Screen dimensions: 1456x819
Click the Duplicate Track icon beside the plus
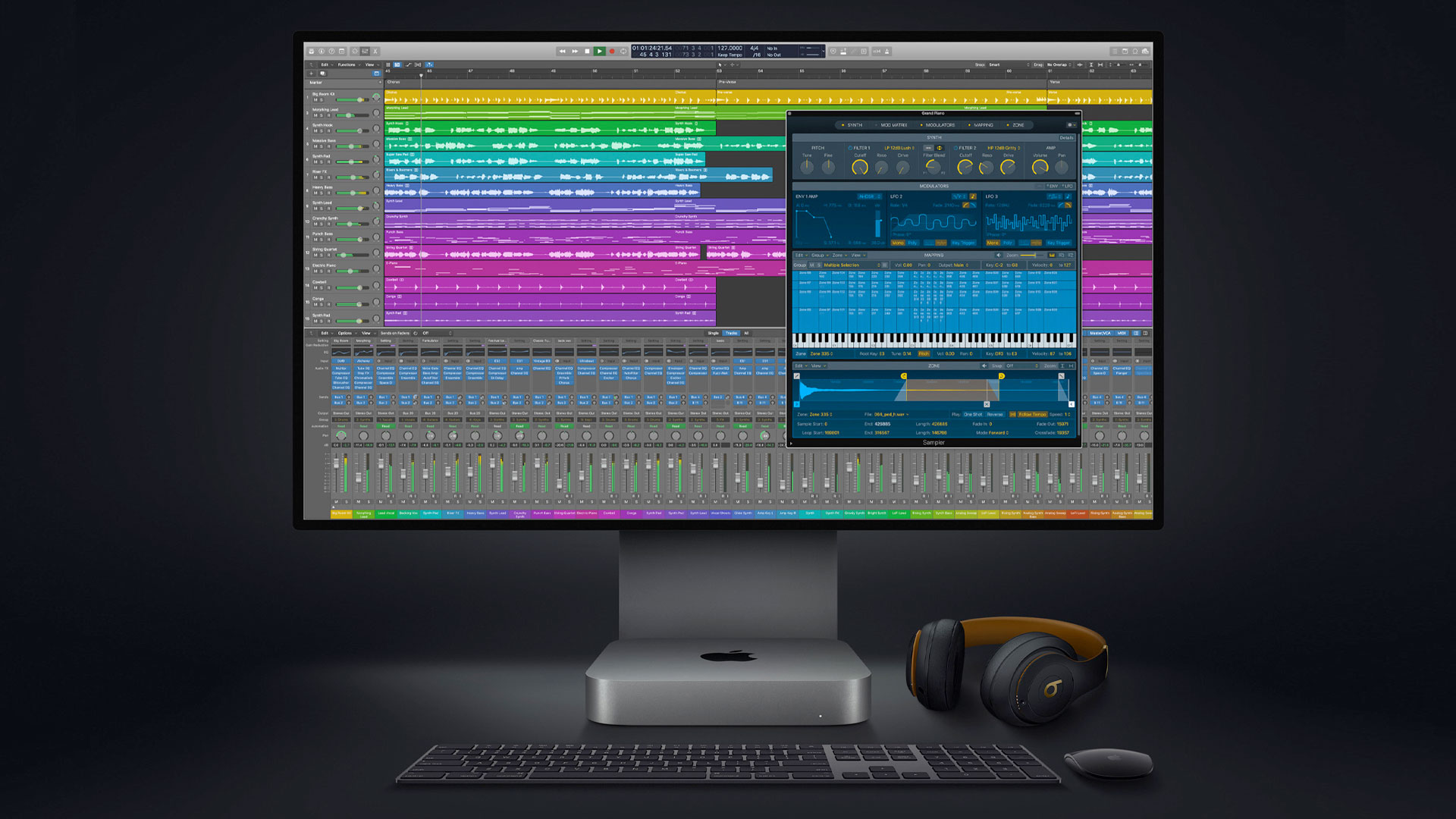(x=323, y=74)
